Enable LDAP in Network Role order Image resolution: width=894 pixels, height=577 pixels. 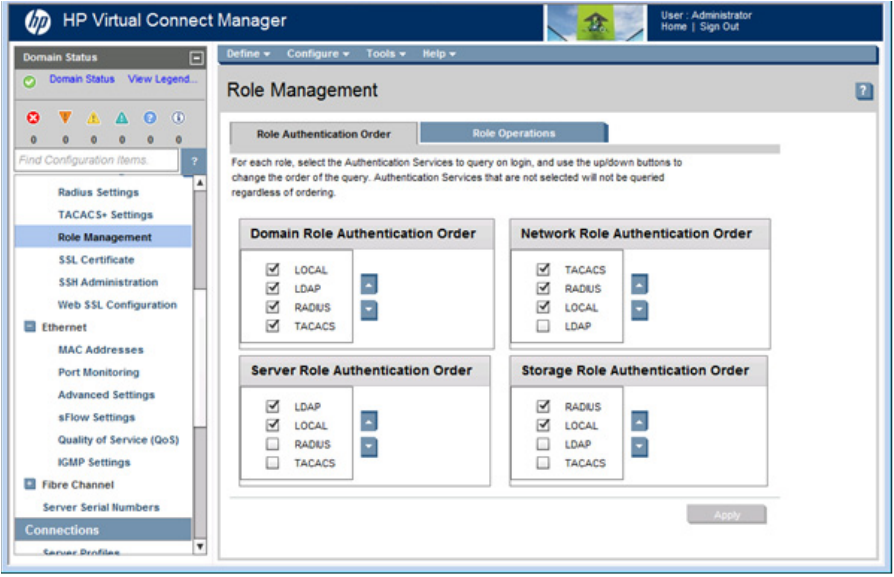tap(543, 326)
